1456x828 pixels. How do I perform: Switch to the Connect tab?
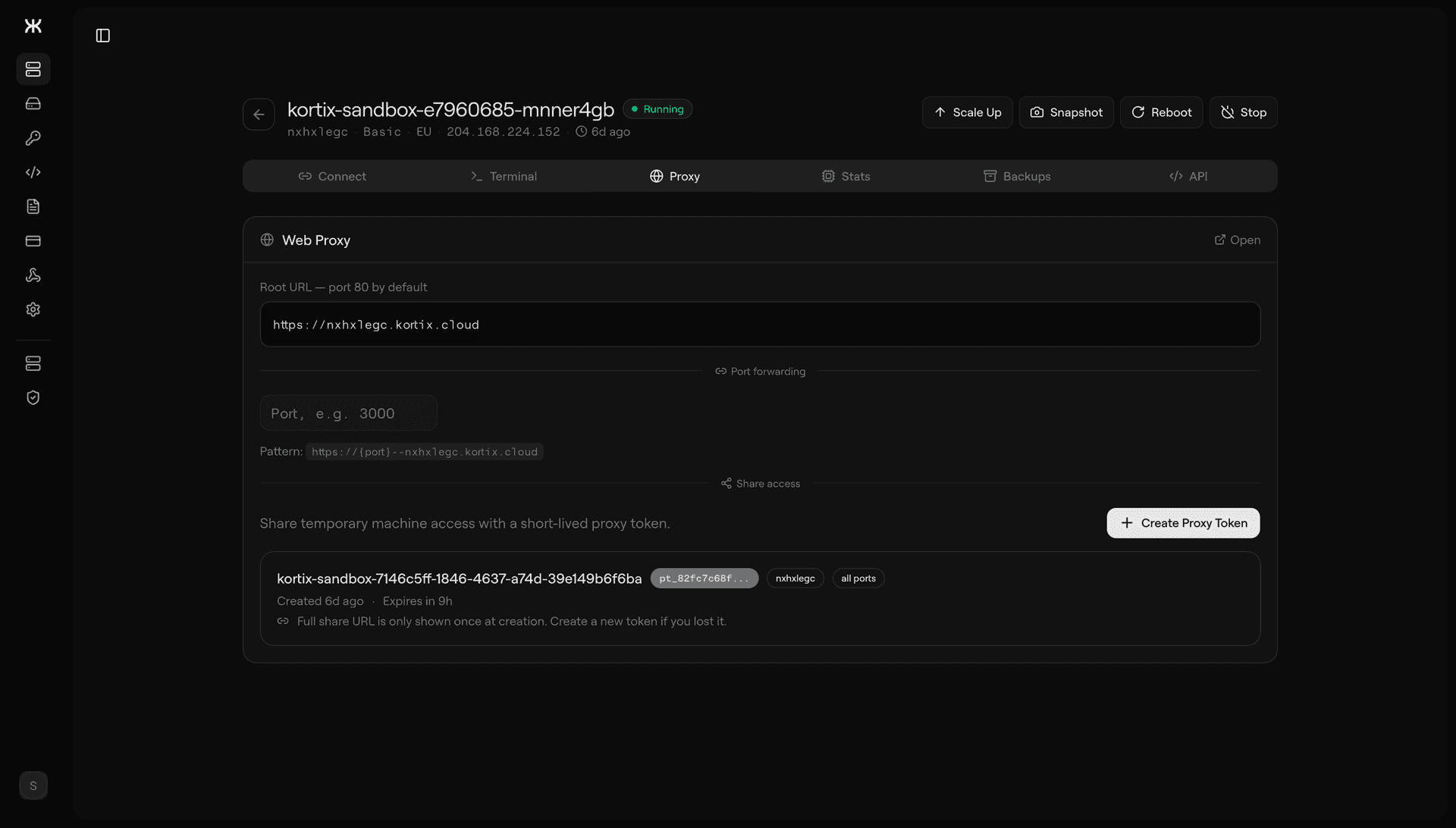tap(331, 176)
